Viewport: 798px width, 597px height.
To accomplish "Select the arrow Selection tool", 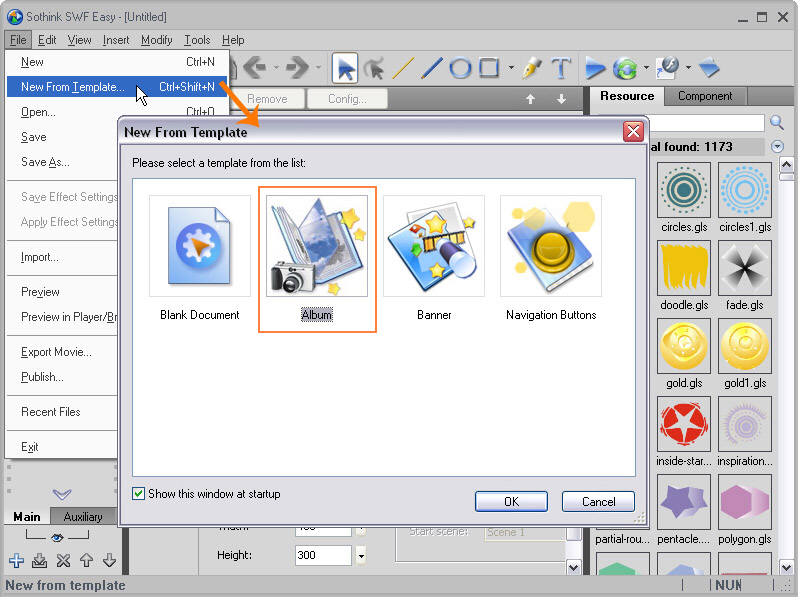I will click(345, 68).
